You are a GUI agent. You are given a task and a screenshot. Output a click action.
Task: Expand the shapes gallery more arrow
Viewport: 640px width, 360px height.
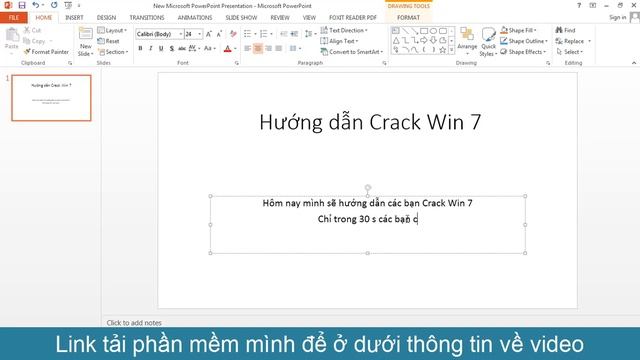(x=451, y=50)
